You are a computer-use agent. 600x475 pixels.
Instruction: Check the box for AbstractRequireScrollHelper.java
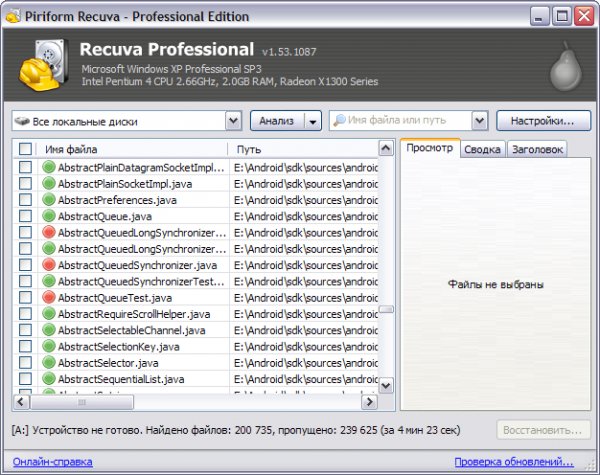(25, 313)
